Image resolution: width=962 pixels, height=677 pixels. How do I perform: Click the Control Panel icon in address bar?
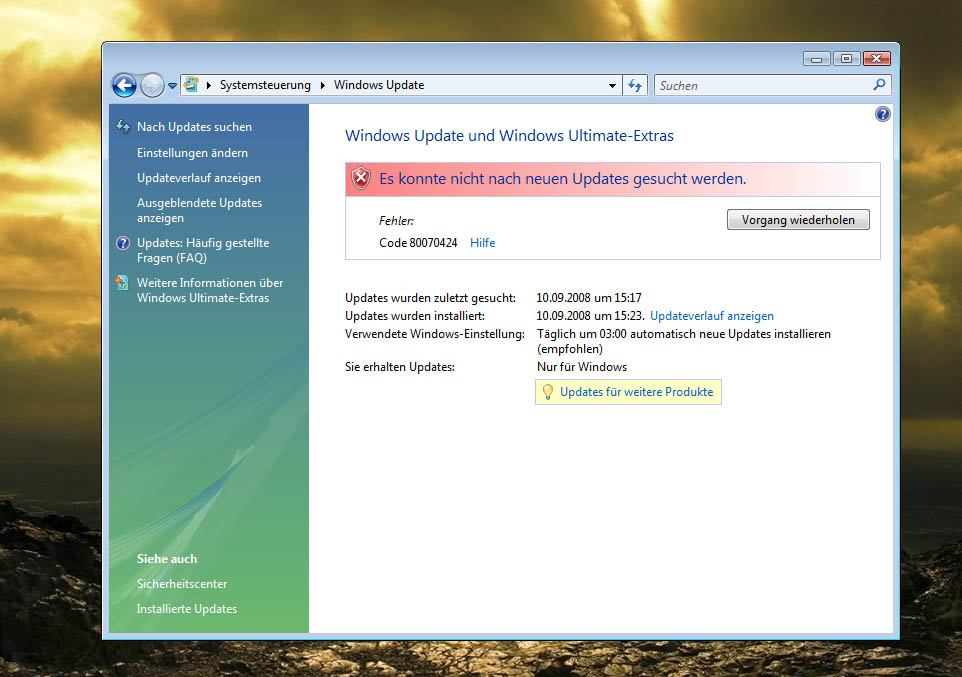pyautogui.click(x=191, y=85)
